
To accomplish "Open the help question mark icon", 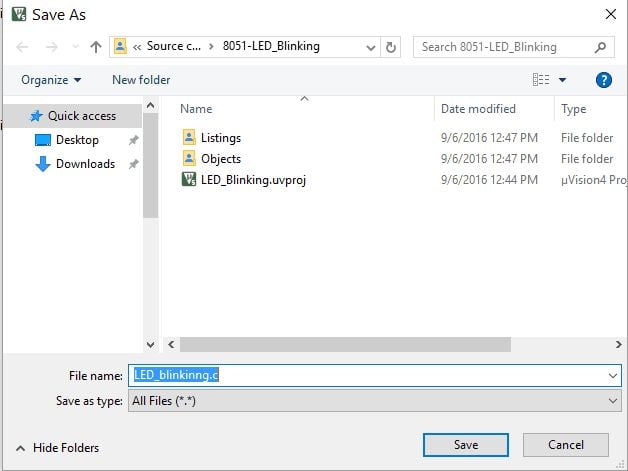I will (603, 80).
